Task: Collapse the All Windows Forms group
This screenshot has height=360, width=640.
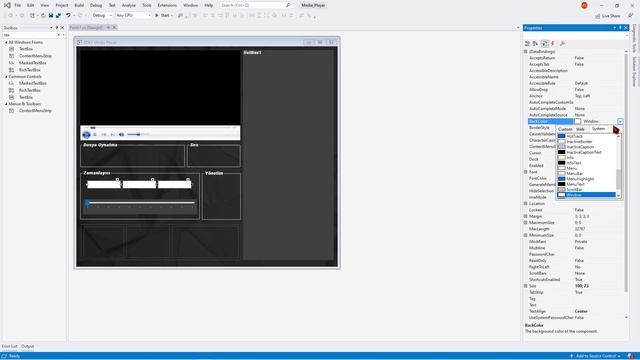Action: 6,42
